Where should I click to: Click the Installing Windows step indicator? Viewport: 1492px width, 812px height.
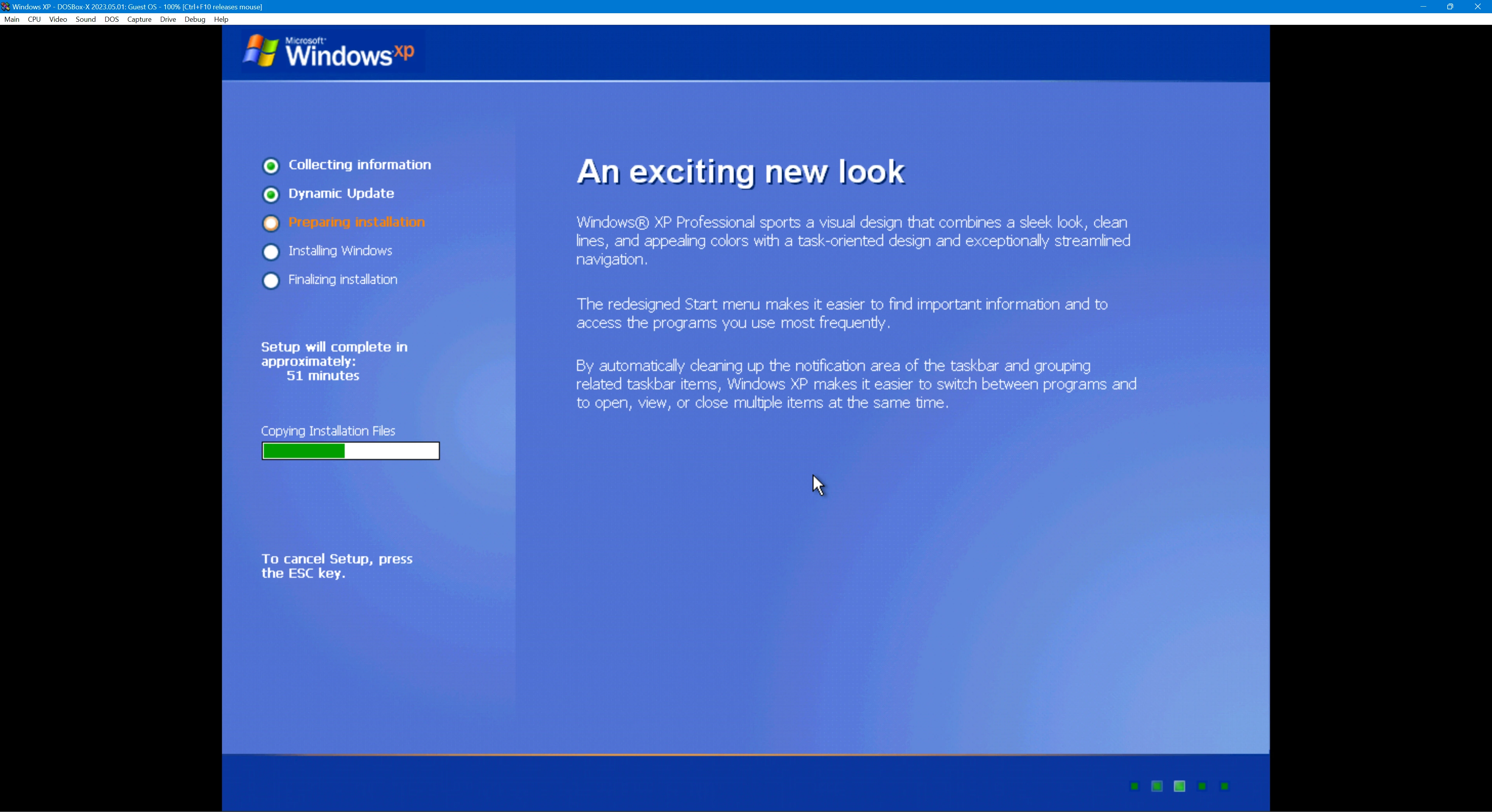tap(270, 252)
